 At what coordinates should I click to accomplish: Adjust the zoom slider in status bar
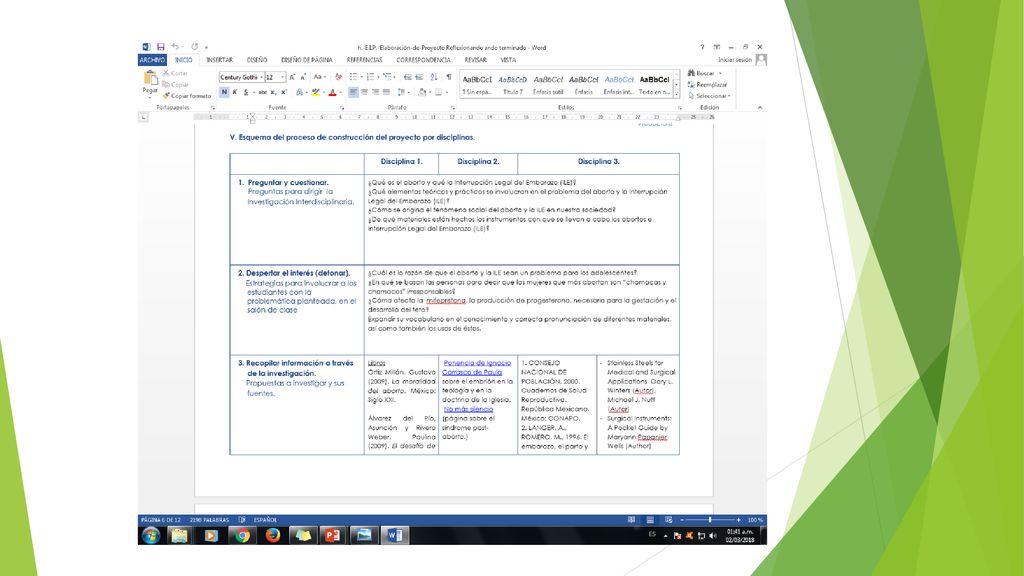click(710, 520)
